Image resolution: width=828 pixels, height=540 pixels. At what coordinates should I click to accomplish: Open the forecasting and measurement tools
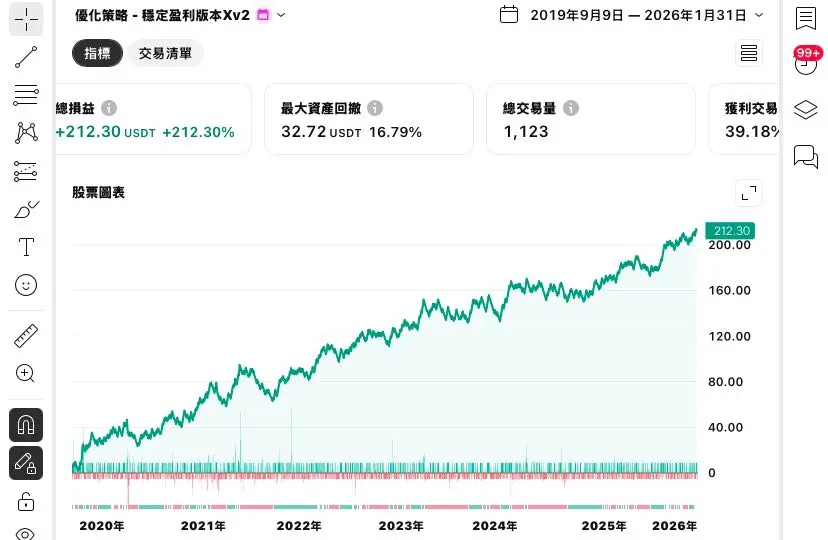tap(26, 171)
